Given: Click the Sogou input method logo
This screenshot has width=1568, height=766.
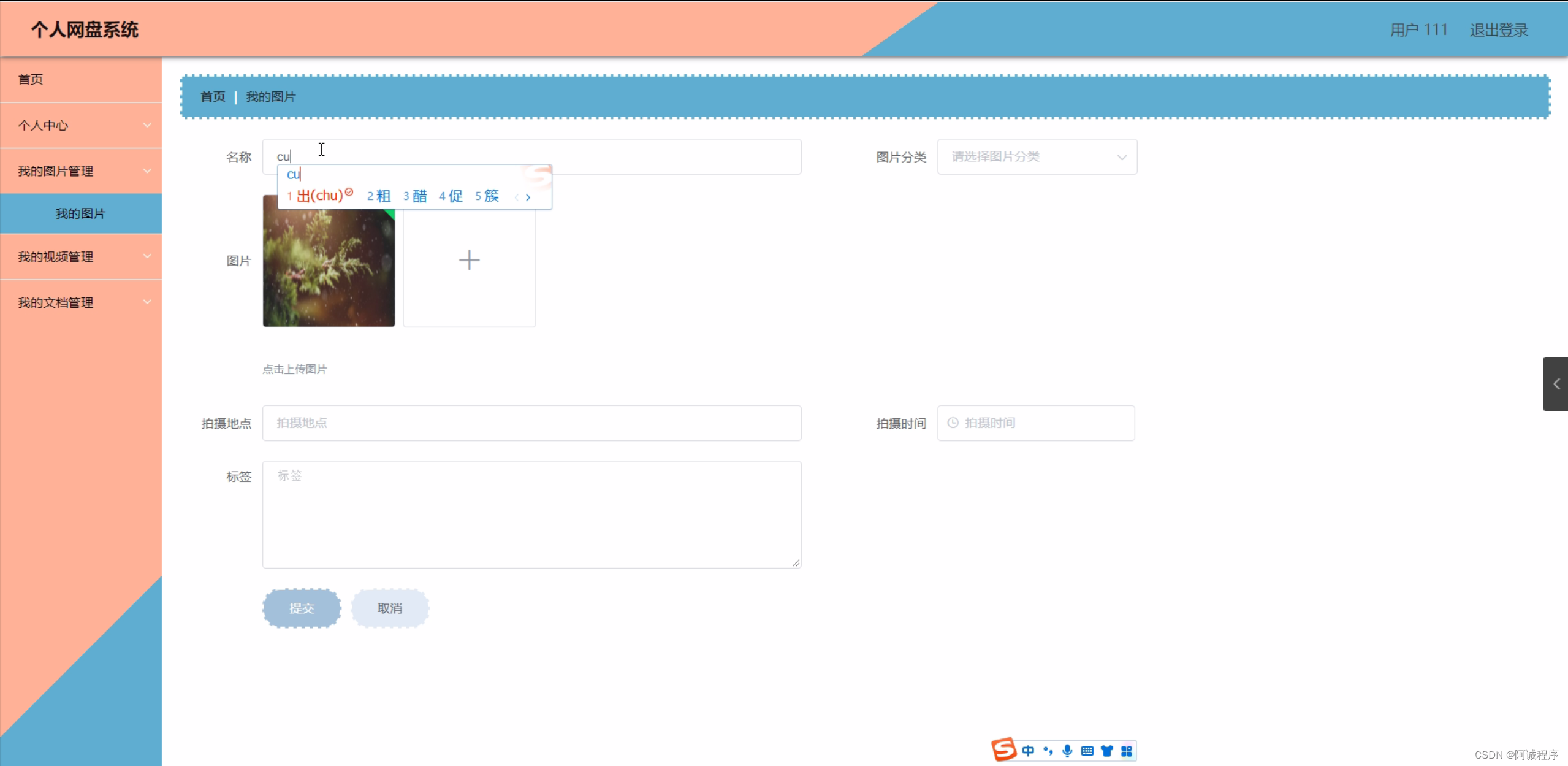Looking at the screenshot, I should 1003,749.
